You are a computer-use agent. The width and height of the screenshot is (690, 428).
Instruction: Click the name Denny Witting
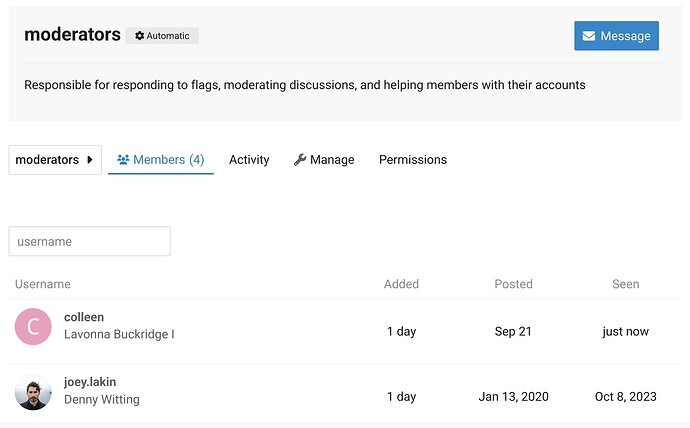pyautogui.click(x=102, y=399)
